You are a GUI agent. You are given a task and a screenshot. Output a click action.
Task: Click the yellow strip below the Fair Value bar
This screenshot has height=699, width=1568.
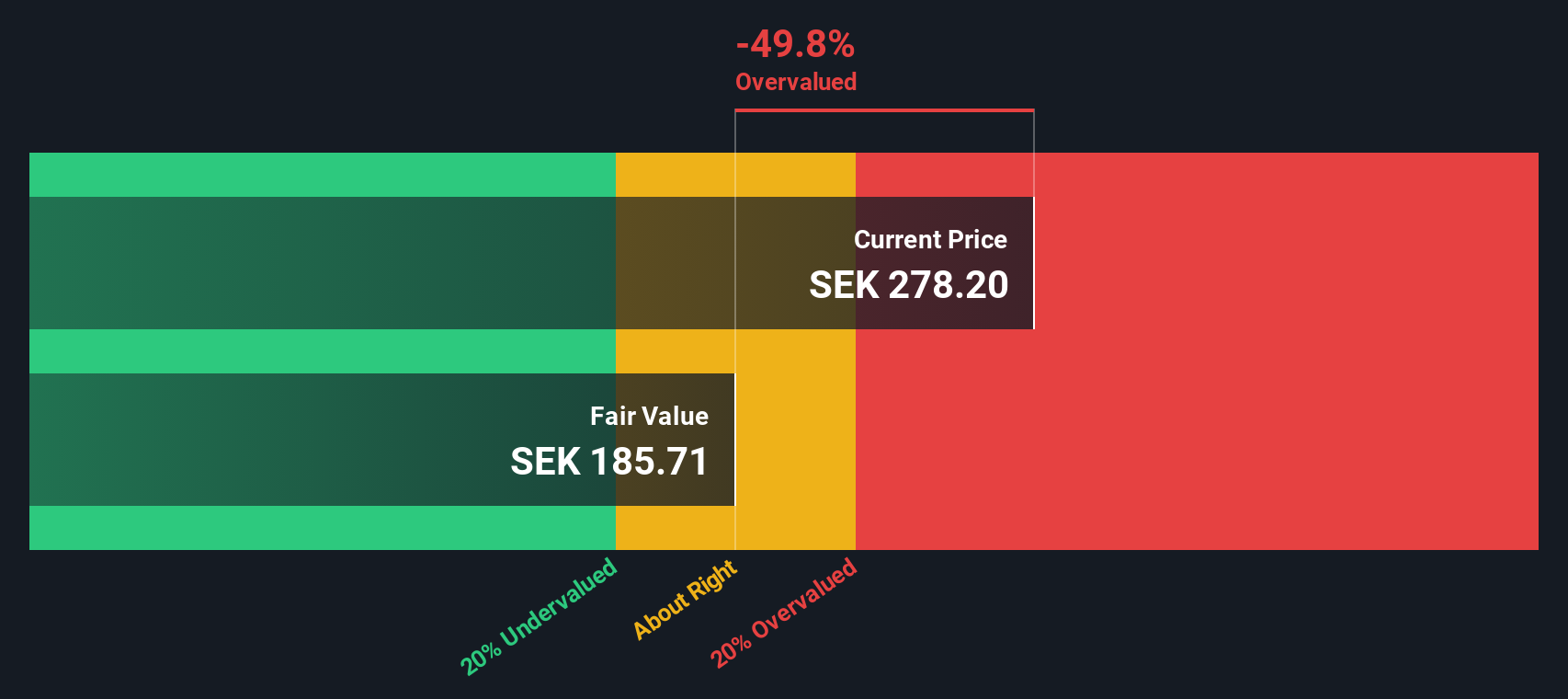(x=735, y=528)
